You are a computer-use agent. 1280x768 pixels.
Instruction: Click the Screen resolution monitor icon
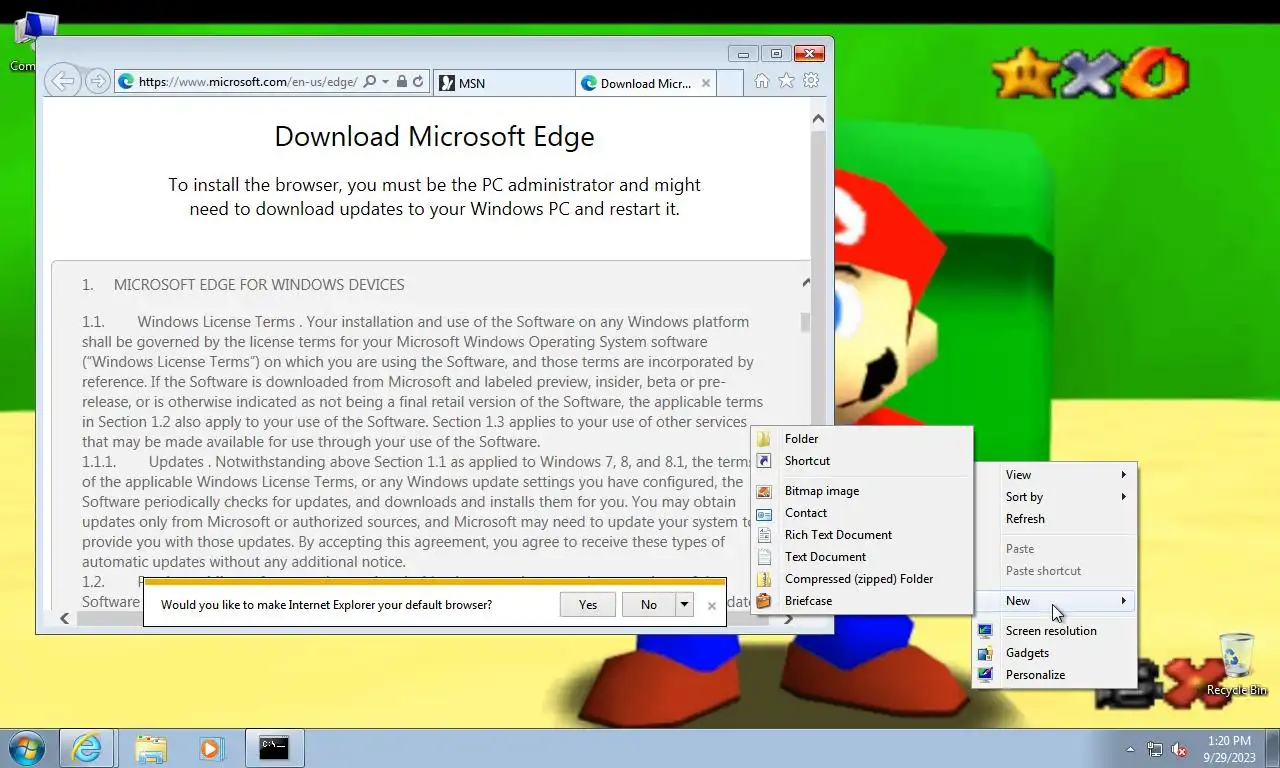pyautogui.click(x=986, y=631)
